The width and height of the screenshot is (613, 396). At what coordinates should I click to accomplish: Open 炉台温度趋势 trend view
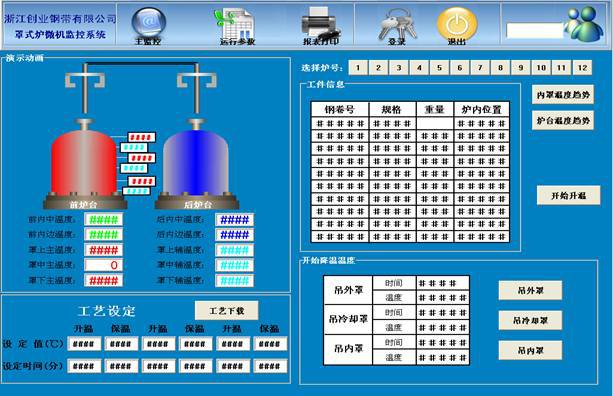[563, 120]
